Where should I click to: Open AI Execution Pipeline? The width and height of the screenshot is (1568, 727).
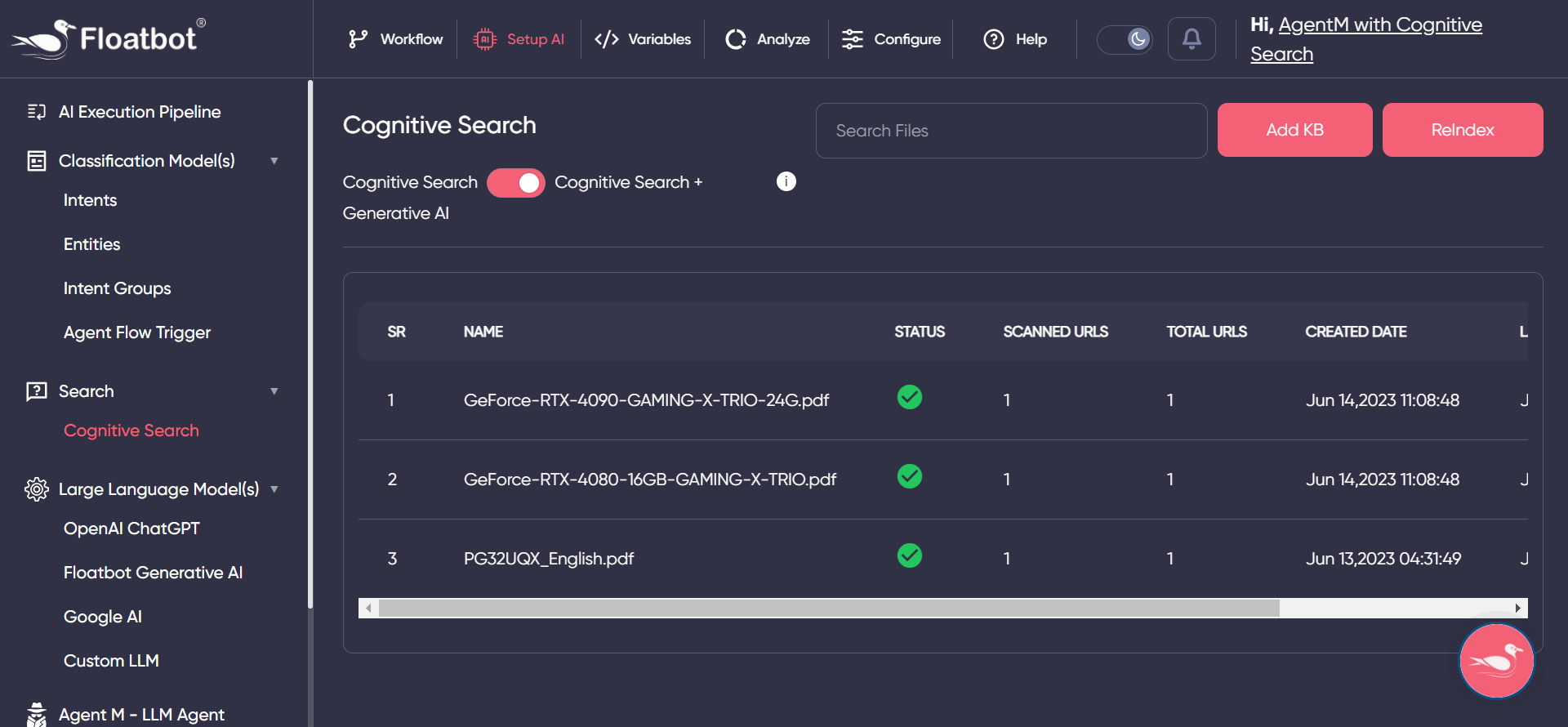point(140,112)
